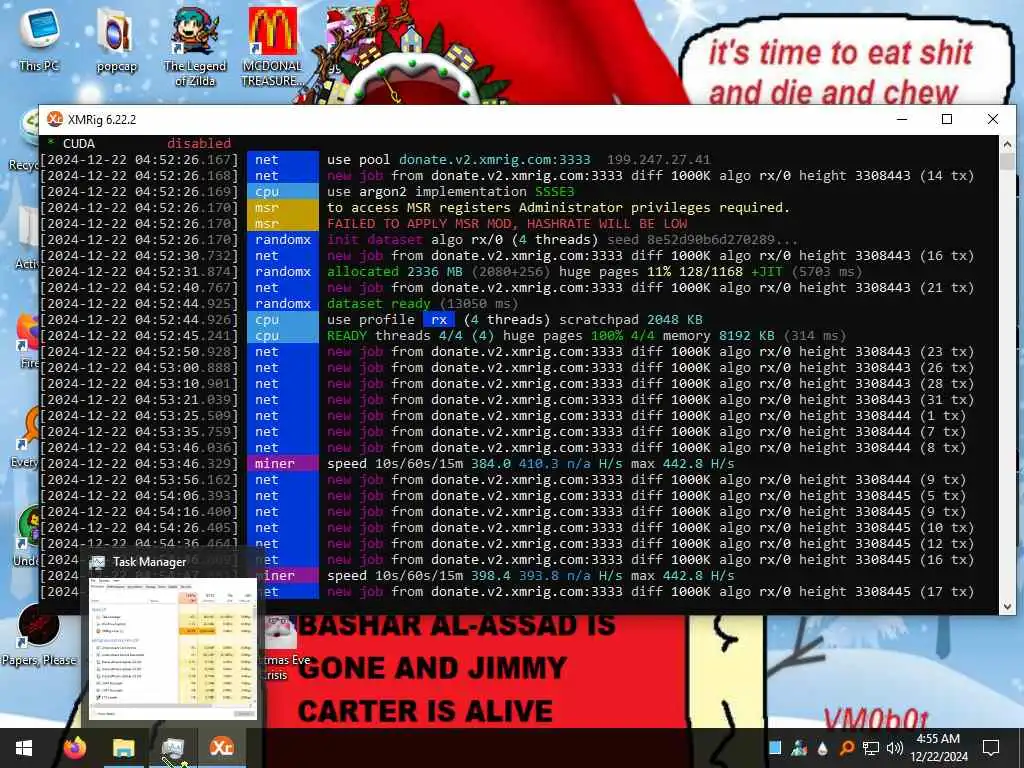This screenshot has height=768, width=1024.
Task: Click 'to access MSR registers' warning line
Action: coord(558,208)
